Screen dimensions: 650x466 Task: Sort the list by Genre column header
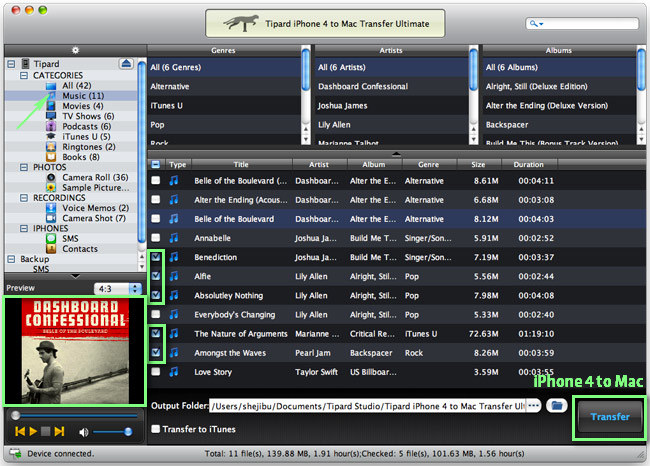[x=429, y=165]
